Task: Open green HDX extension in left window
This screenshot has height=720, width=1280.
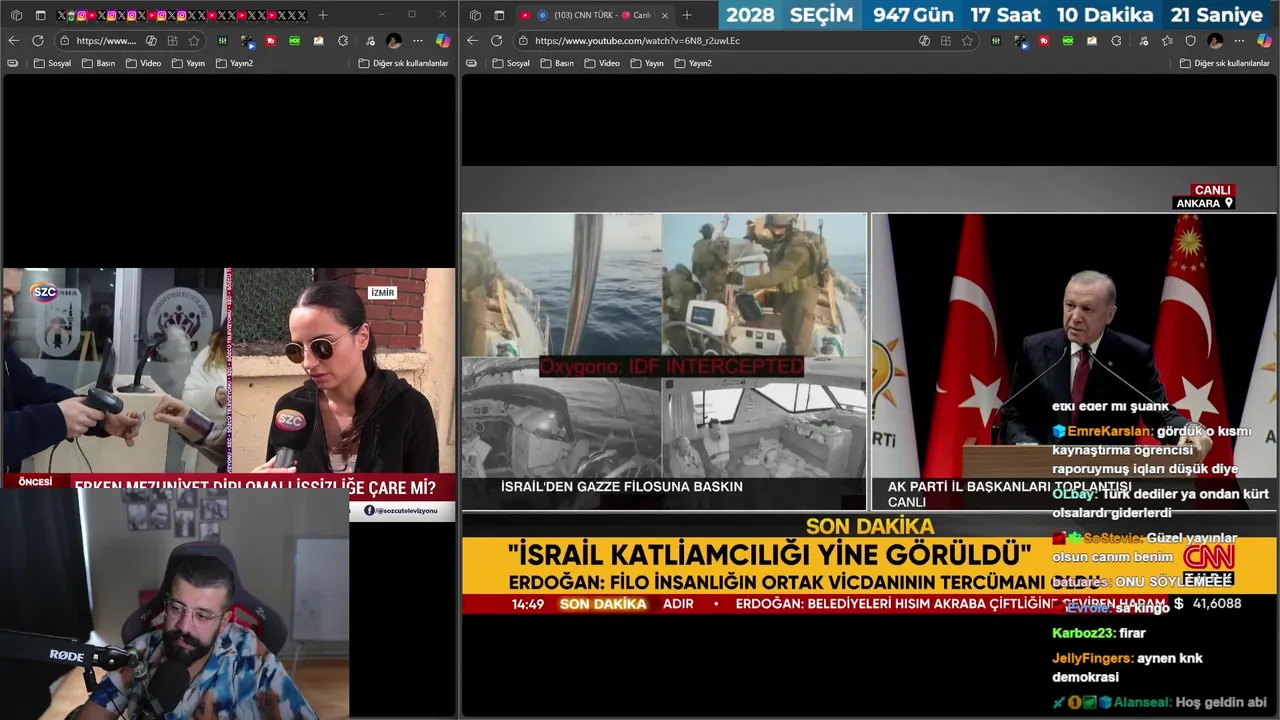Action: 294,41
